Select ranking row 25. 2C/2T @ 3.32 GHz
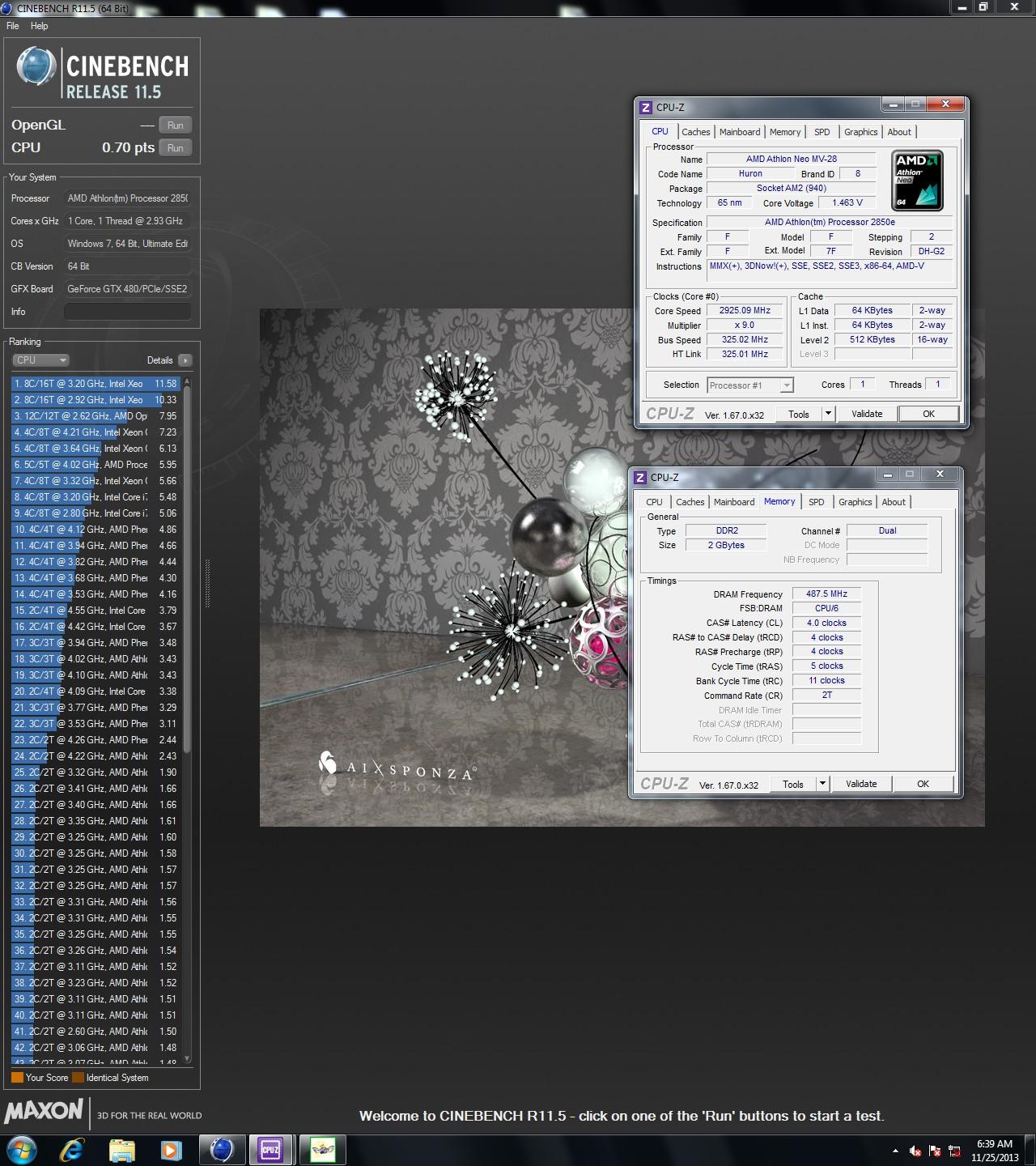This screenshot has height=1166, width=1036. click(x=96, y=772)
